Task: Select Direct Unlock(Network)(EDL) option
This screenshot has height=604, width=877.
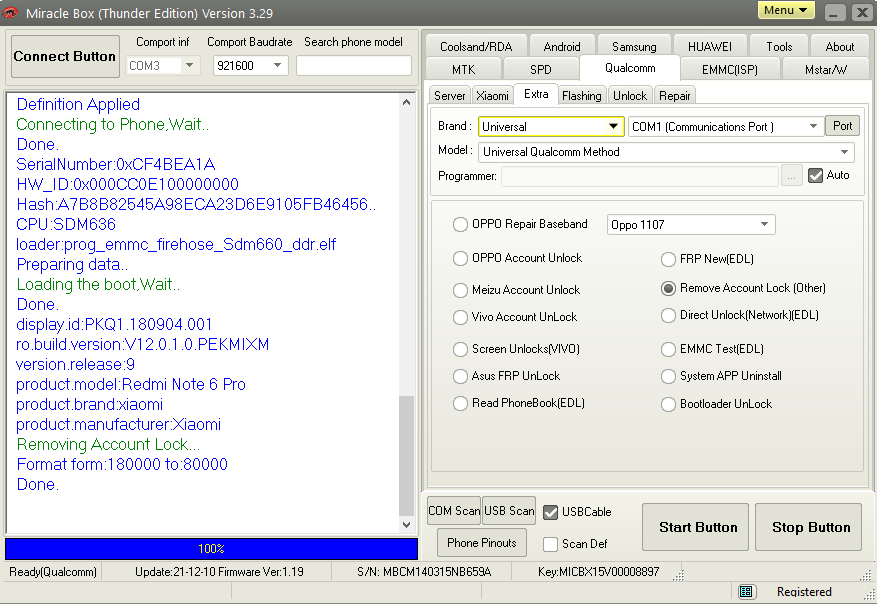Action: pyautogui.click(x=668, y=315)
